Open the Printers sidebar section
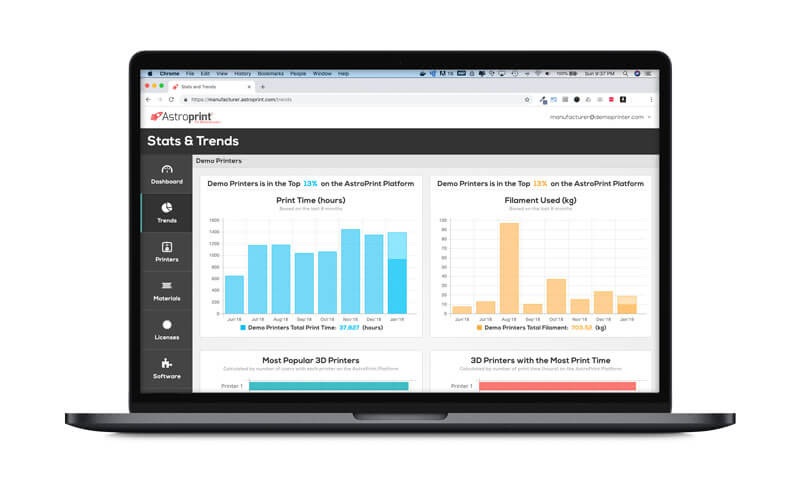 (166, 252)
